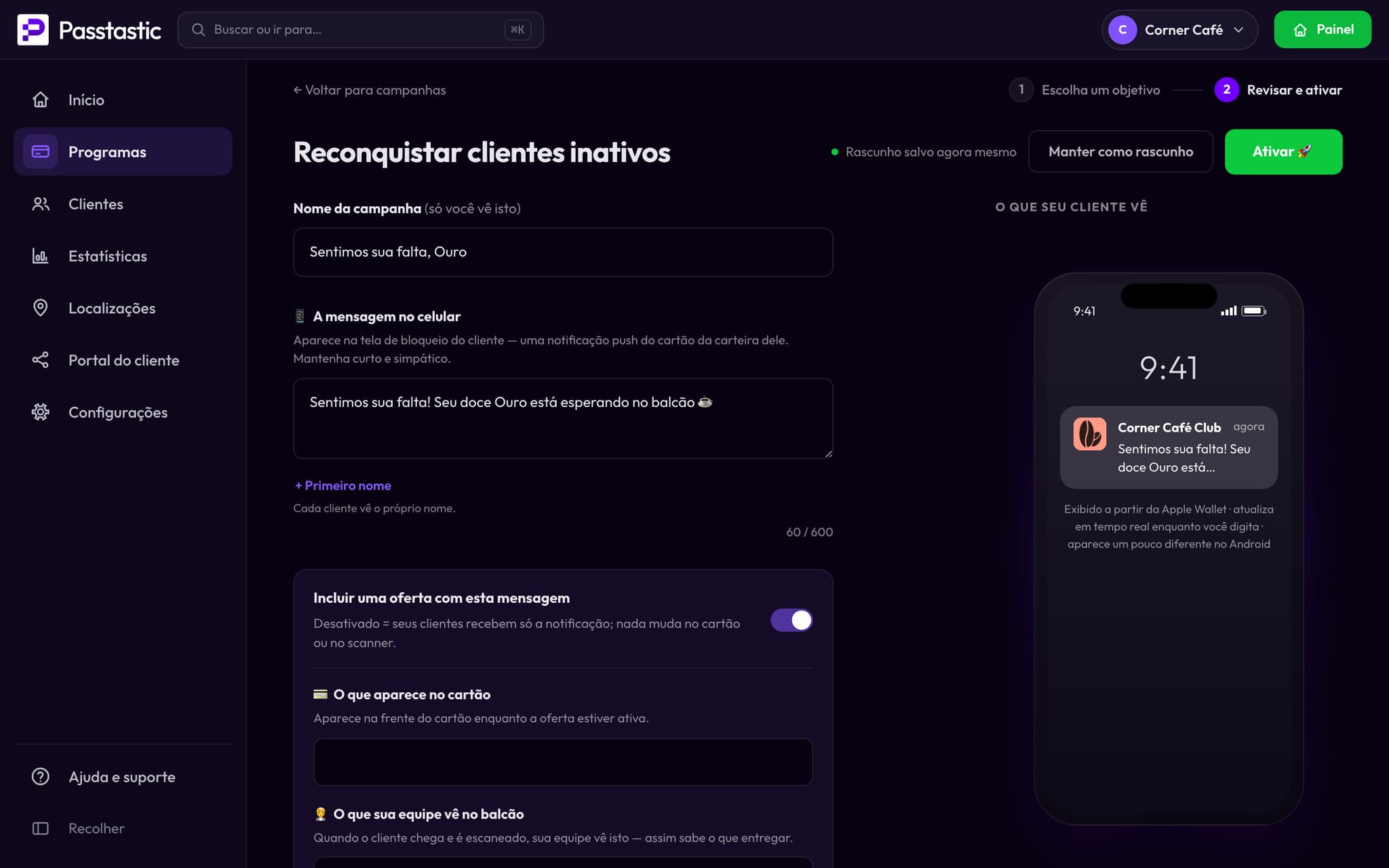Focus the Nome da campanha input field
Screen dimensions: 1389x868
click(563, 252)
